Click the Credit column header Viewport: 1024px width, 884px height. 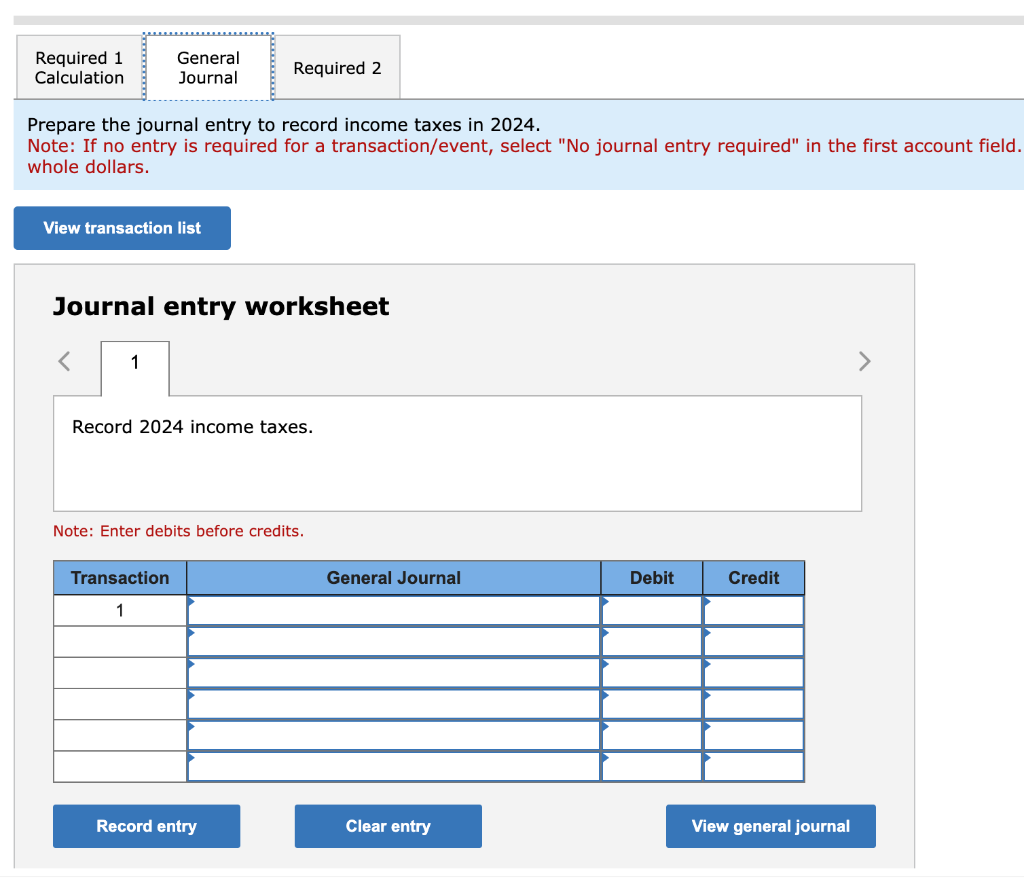point(754,578)
